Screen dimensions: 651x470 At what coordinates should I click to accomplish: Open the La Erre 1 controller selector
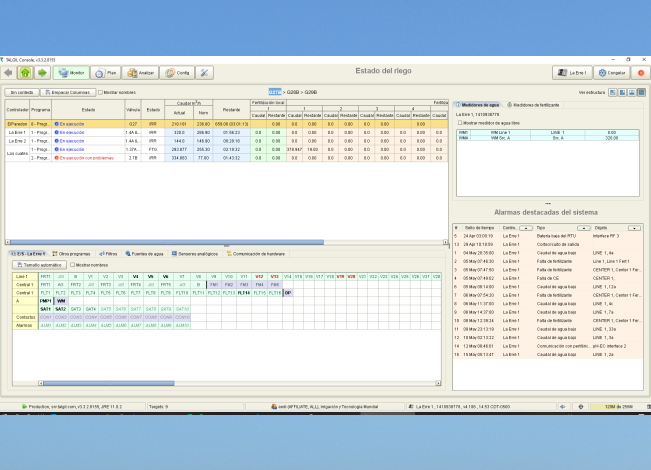574,73
